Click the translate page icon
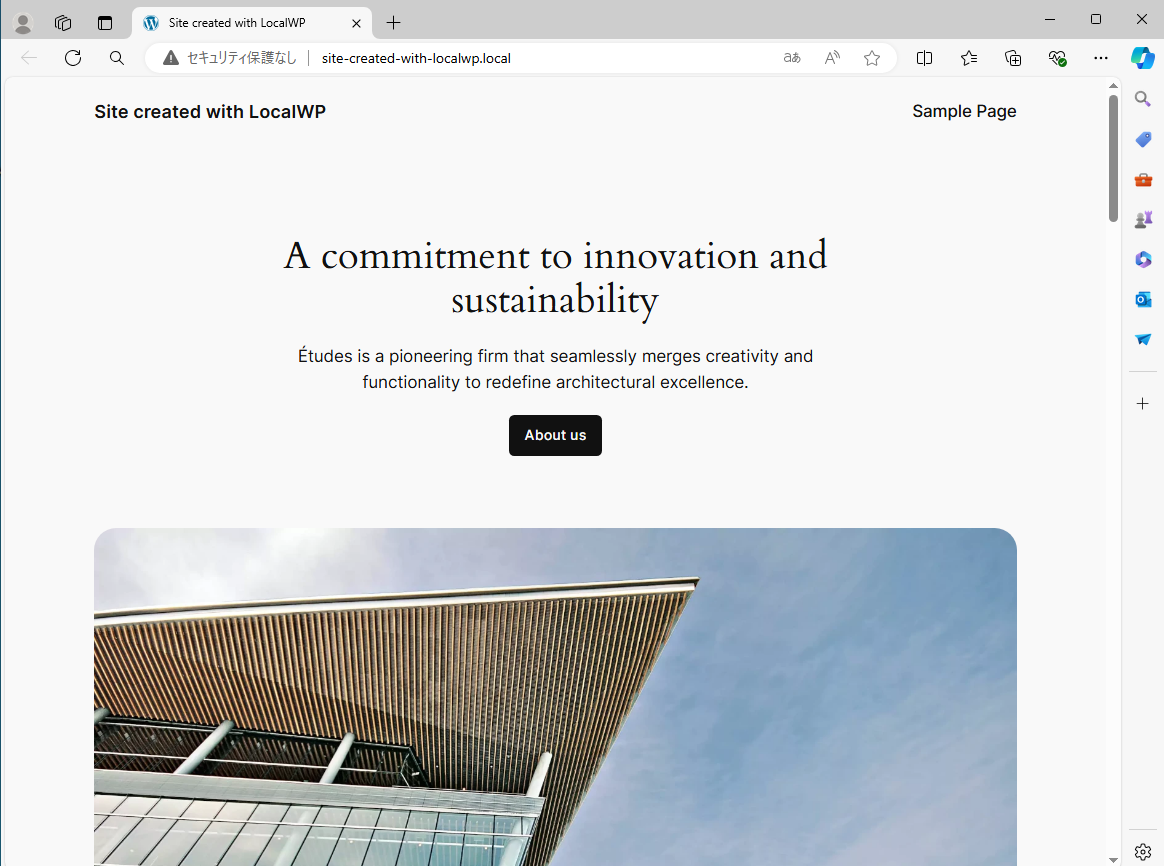This screenshot has height=866, width=1164. pyautogui.click(x=792, y=58)
